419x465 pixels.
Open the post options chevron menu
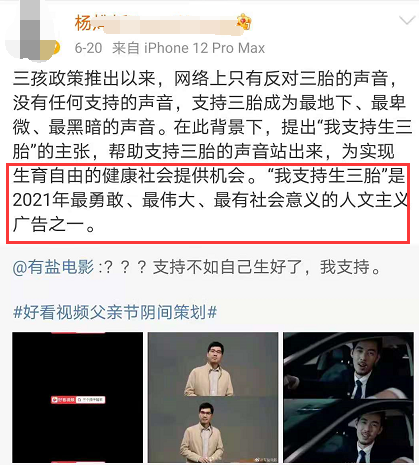coord(407,21)
